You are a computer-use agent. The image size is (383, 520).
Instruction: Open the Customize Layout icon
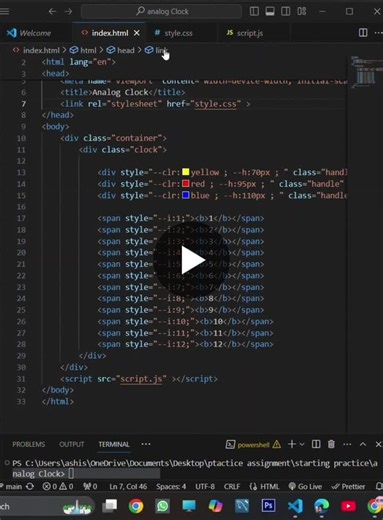click(302, 11)
